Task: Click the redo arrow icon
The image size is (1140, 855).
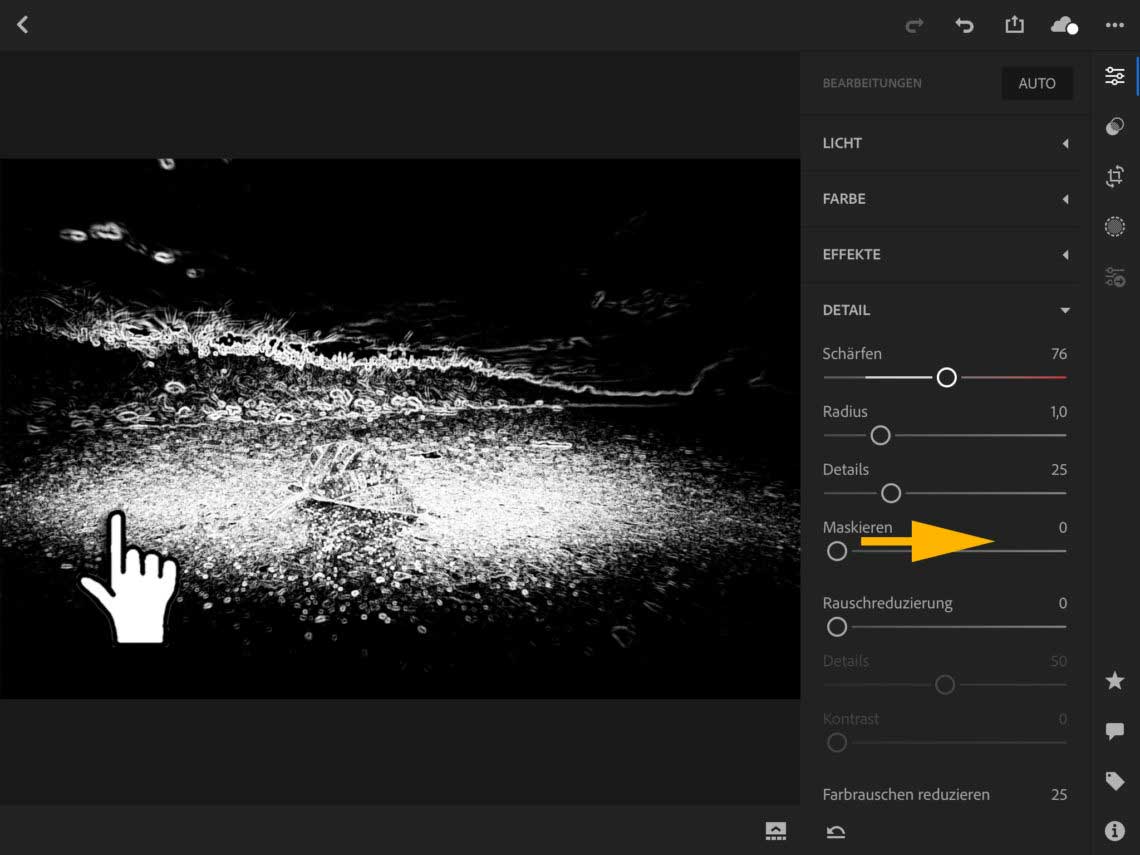Action: [x=914, y=26]
